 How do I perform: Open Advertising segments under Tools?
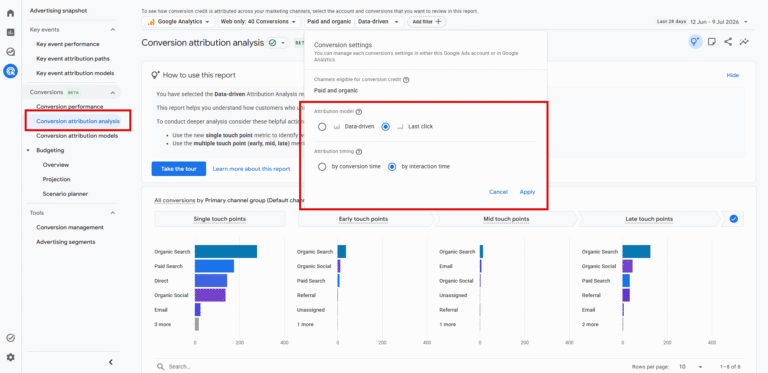coord(66,242)
